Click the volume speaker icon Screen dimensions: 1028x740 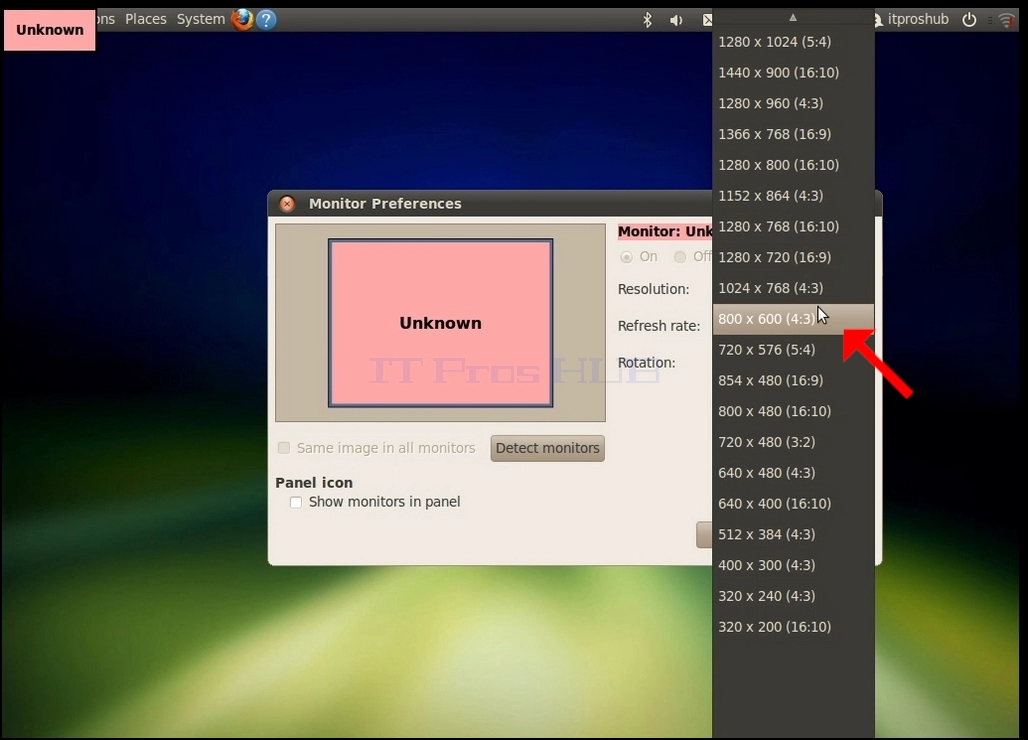[676, 20]
